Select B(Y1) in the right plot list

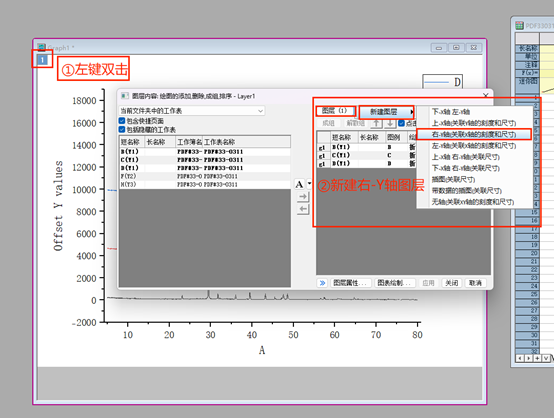point(367,147)
